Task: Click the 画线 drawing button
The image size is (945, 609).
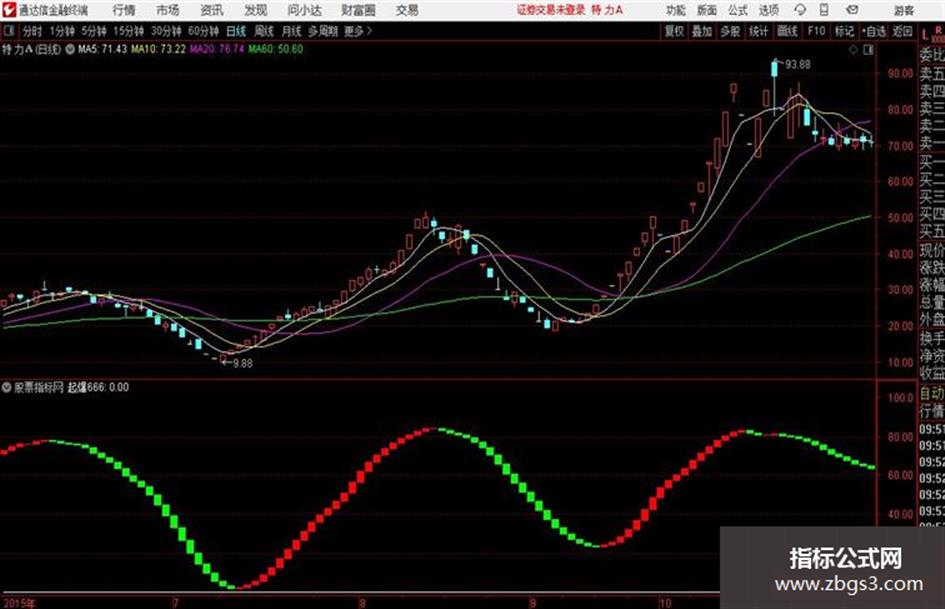Action: click(x=787, y=31)
